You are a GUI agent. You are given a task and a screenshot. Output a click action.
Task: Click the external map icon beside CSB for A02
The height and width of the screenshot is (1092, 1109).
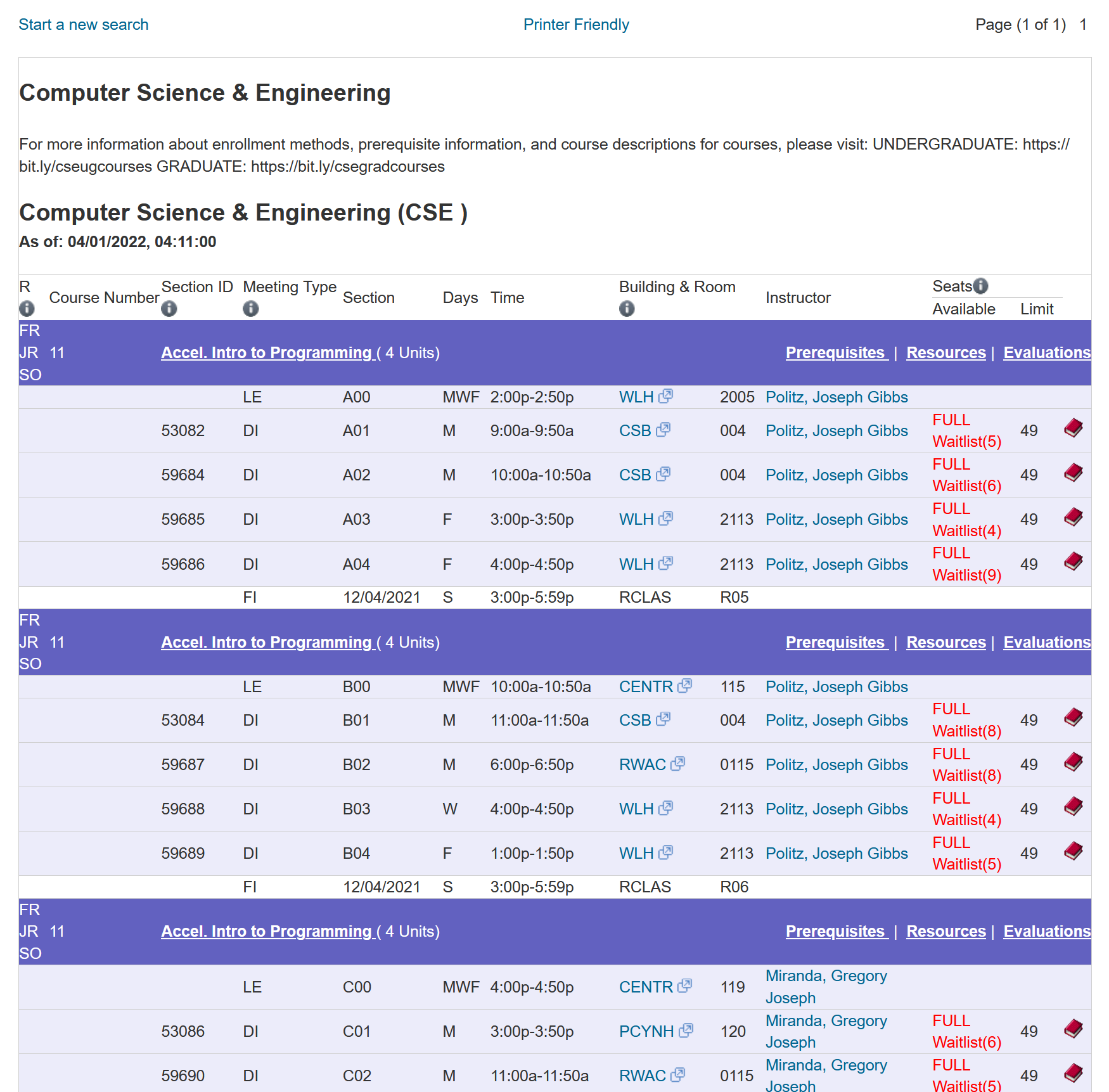(x=663, y=474)
